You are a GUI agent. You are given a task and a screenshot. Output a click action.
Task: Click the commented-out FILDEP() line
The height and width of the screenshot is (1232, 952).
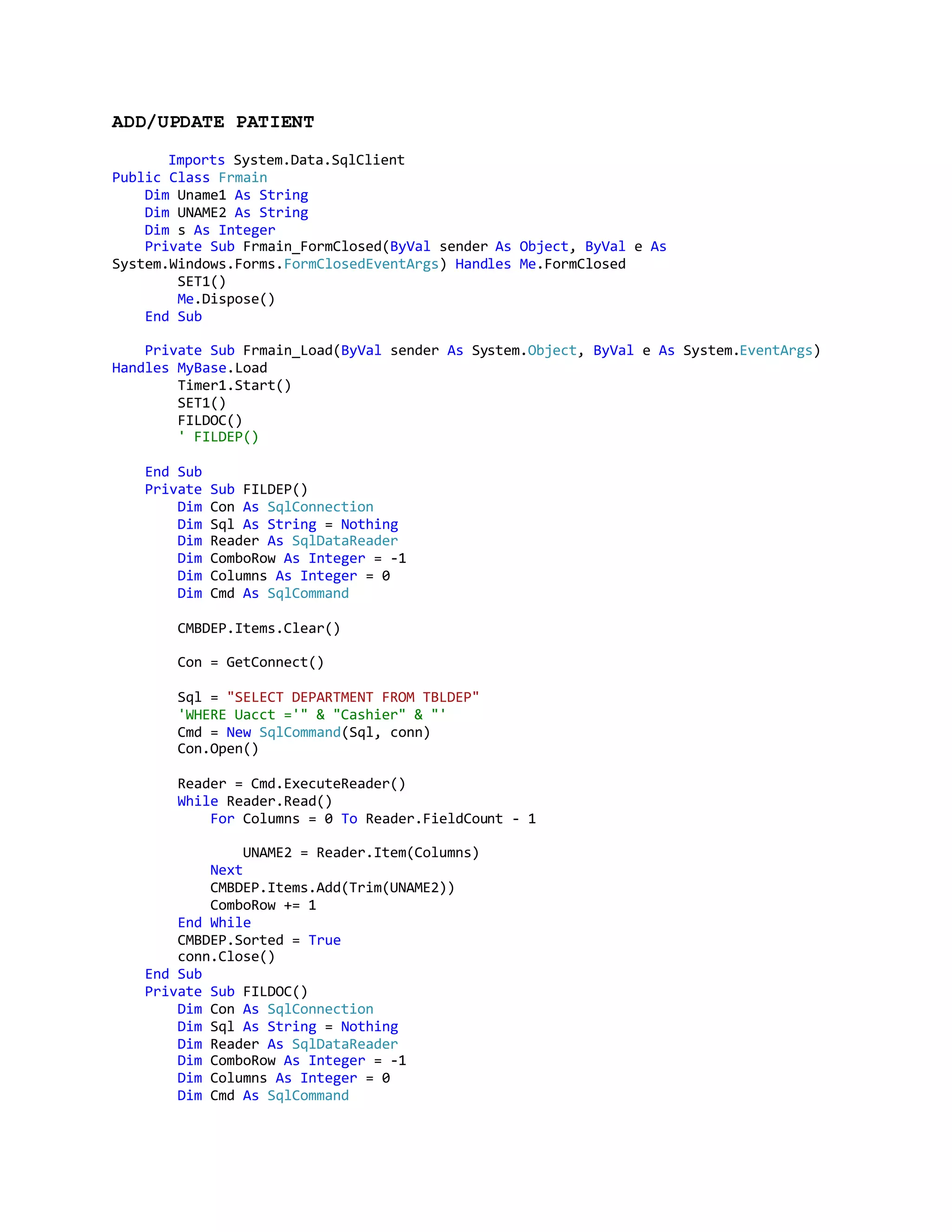(218, 437)
